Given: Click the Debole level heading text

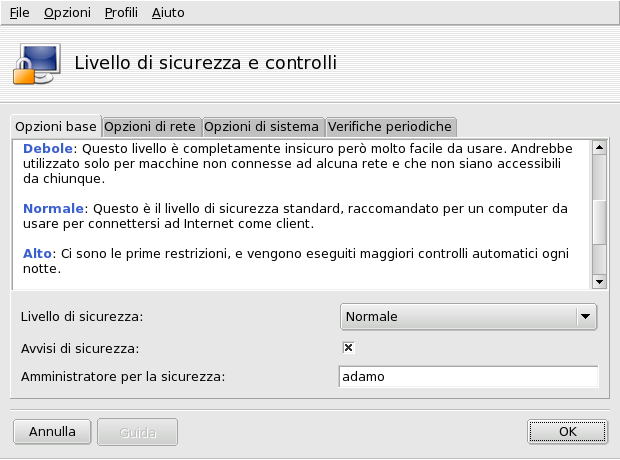Looking at the screenshot, I should click(48, 148).
